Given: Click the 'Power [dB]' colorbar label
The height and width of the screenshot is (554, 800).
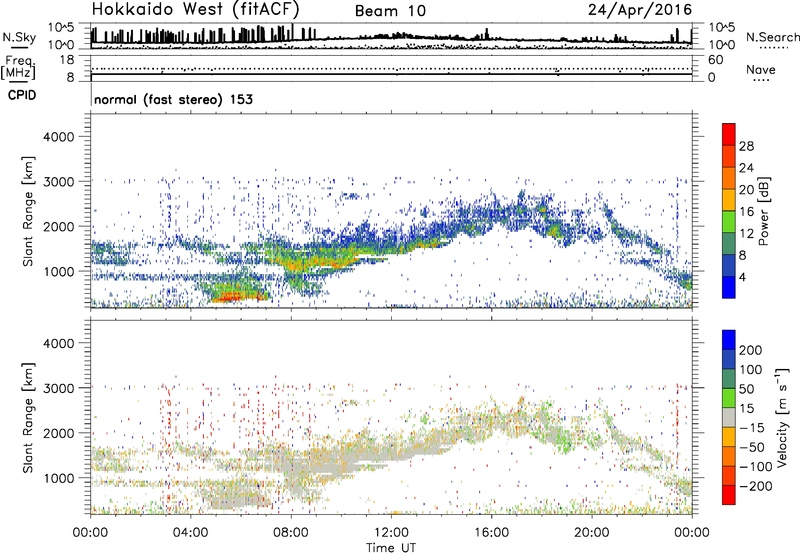Looking at the screenshot, I should coord(764,211).
